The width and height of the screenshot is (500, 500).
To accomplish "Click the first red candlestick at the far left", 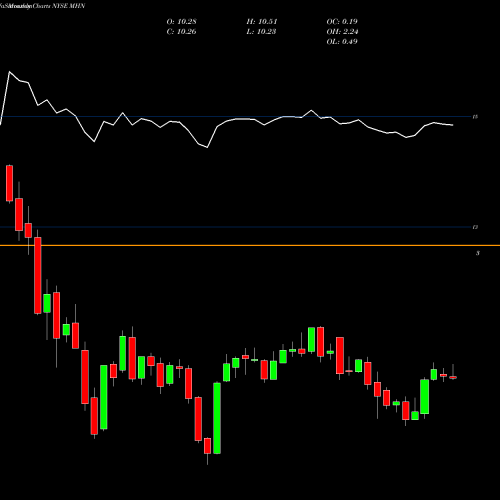I will [x=9, y=183].
